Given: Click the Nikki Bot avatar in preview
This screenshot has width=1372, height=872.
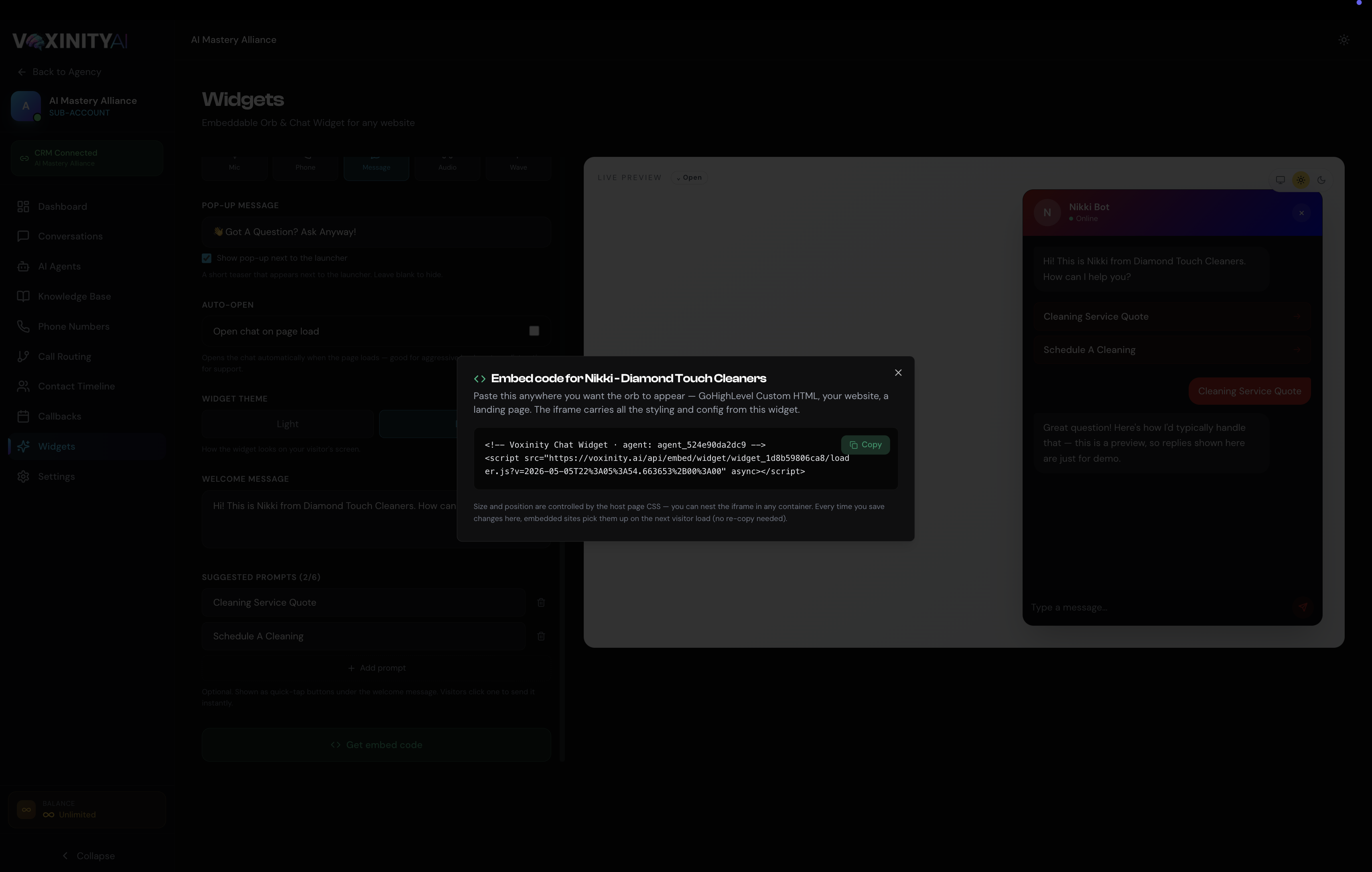Looking at the screenshot, I should point(1047,213).
